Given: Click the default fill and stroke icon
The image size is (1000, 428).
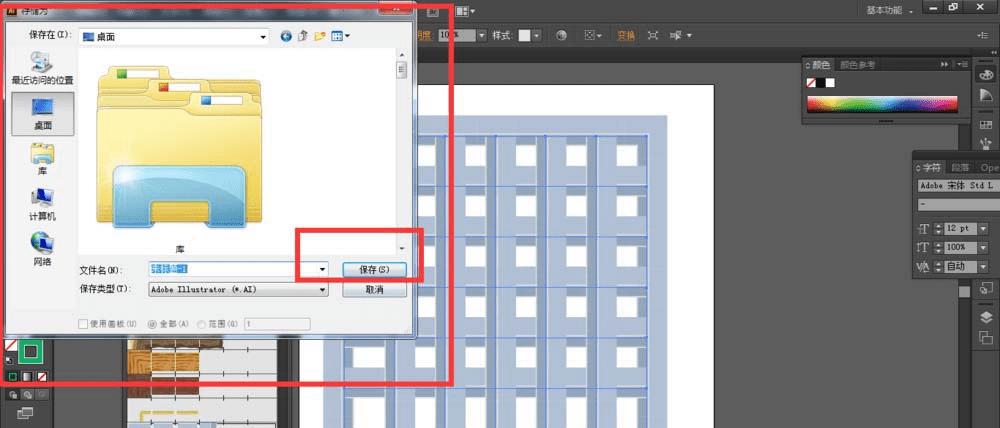Looking at the screenshot, I should (x=9, y=360).
